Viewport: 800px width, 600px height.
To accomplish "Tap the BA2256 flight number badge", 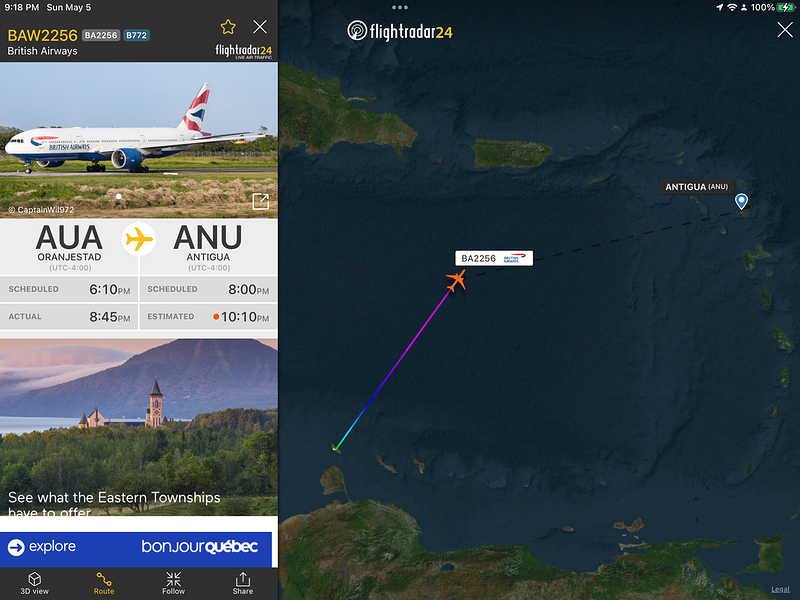I will point(101,35).
